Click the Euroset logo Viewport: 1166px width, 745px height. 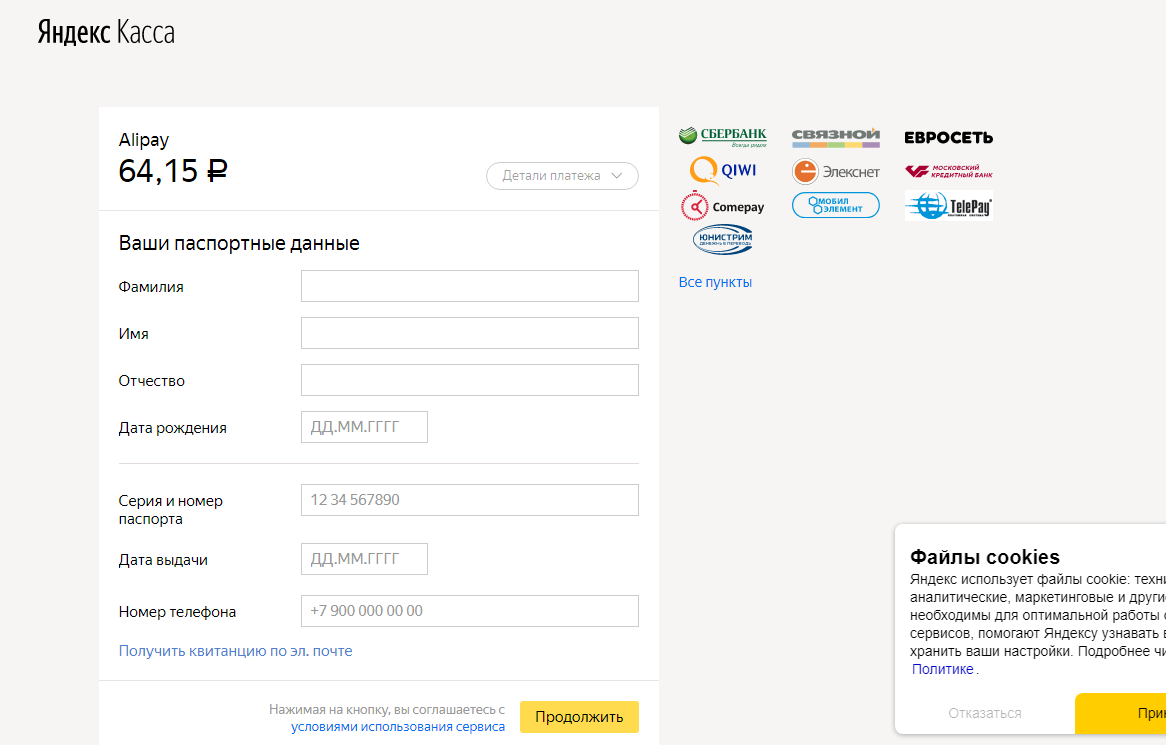[x=948, y=138]
